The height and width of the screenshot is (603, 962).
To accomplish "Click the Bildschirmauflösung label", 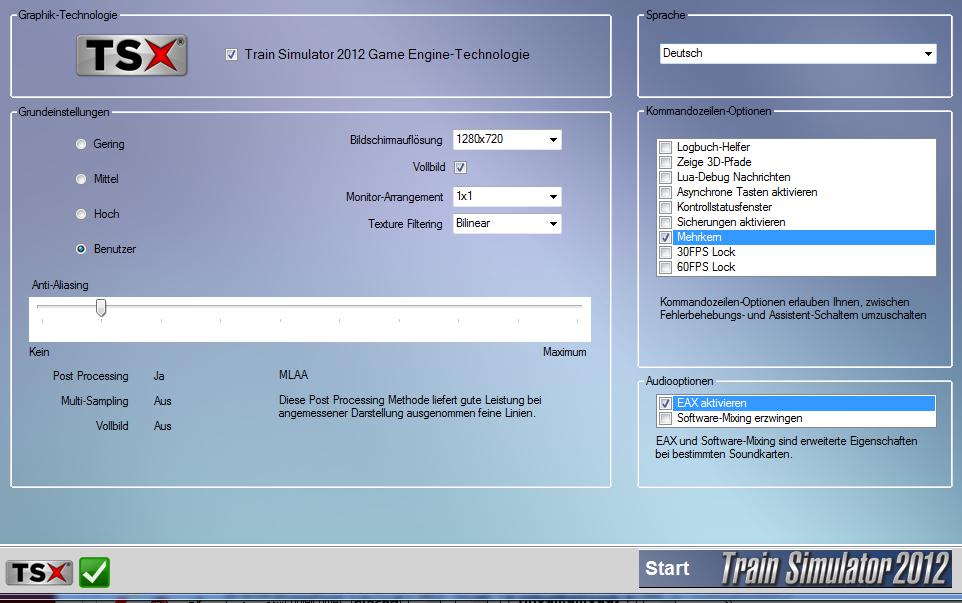I will [x=396, y=140].
